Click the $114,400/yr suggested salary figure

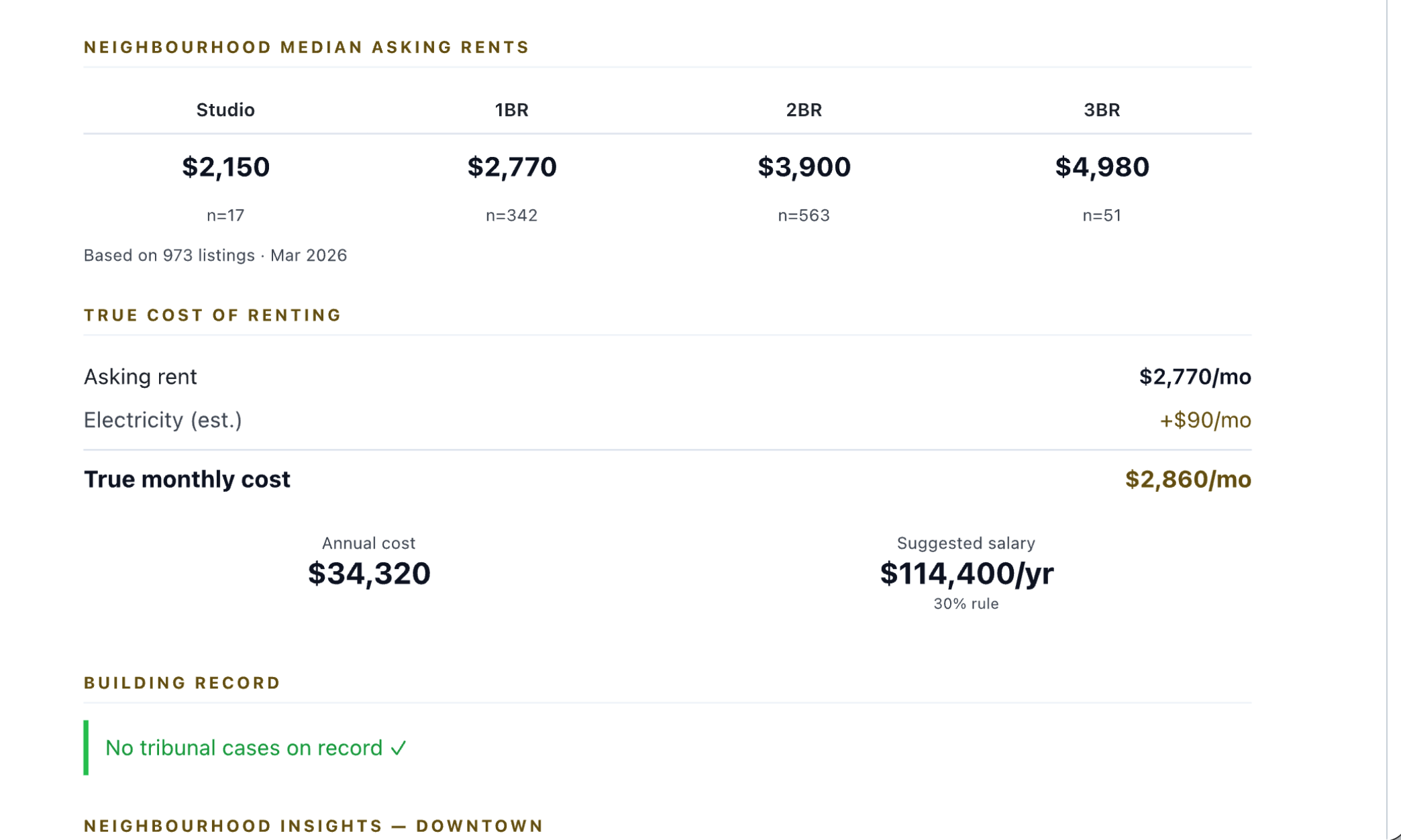tap(966, 574)
